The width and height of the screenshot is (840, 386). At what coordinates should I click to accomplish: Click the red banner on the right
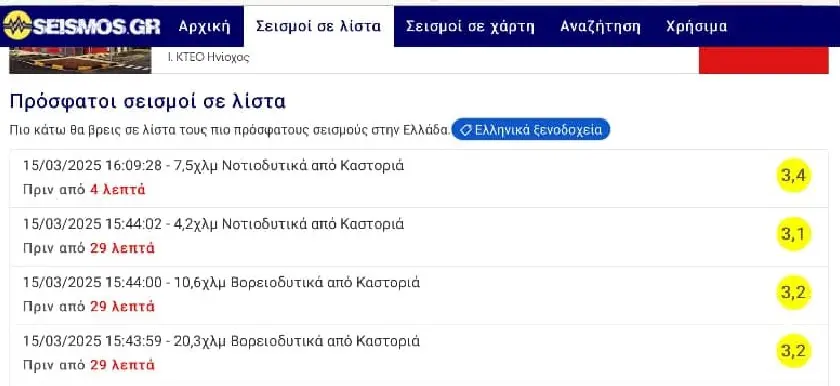[763, 60]
